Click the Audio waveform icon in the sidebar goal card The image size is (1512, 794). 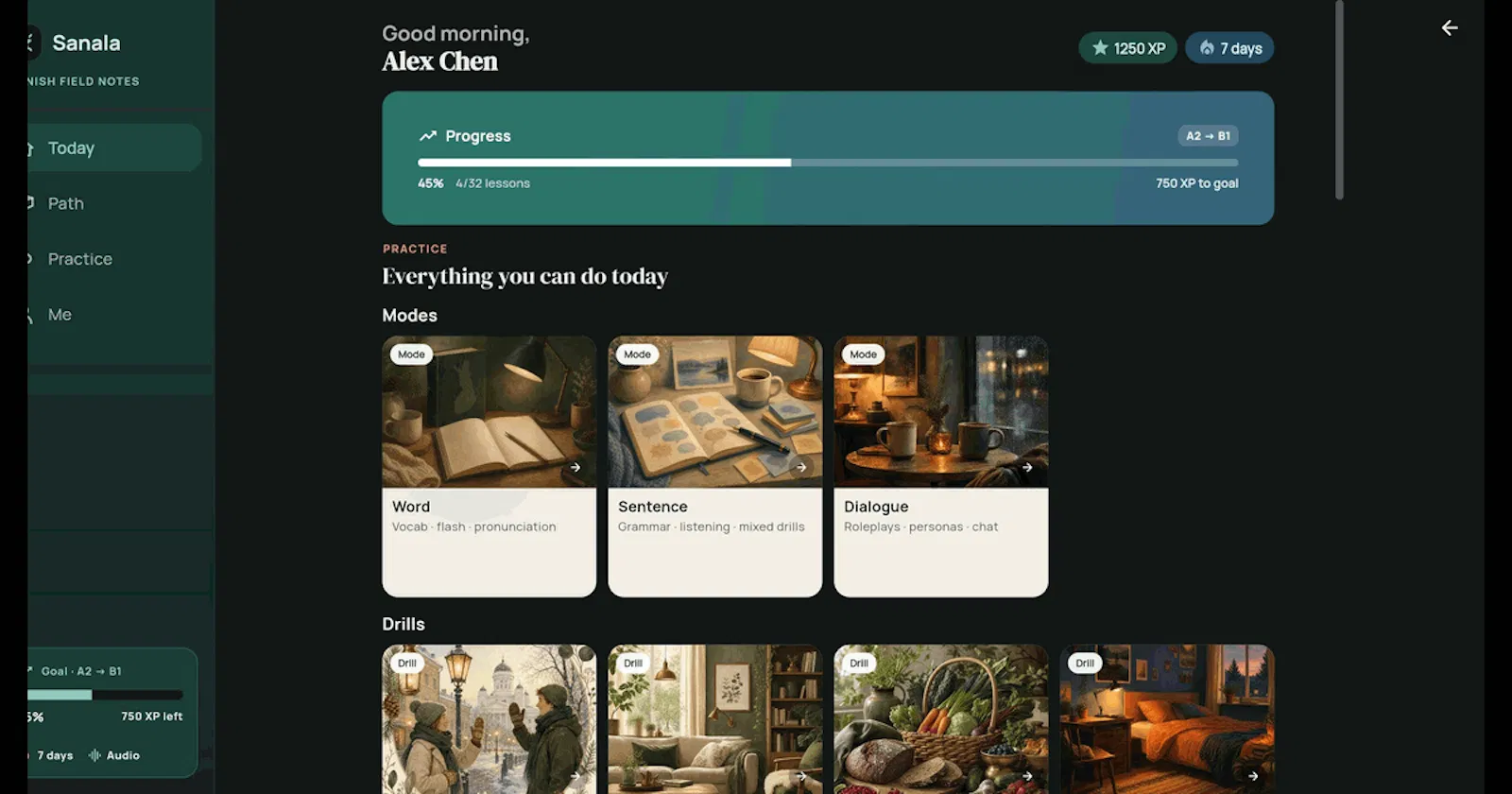94,755
